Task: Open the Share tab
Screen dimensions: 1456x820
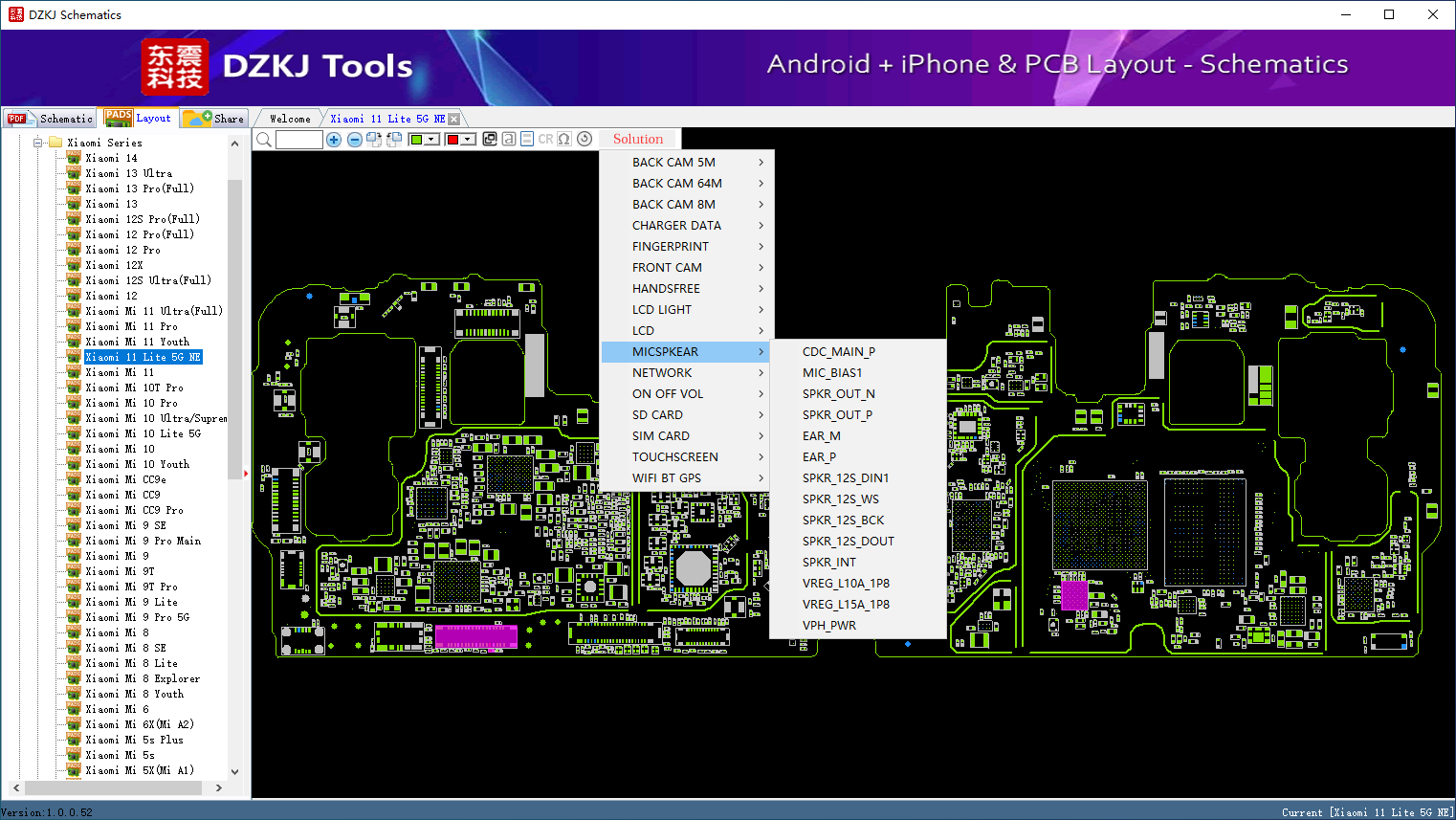Action: pos(214,119)
